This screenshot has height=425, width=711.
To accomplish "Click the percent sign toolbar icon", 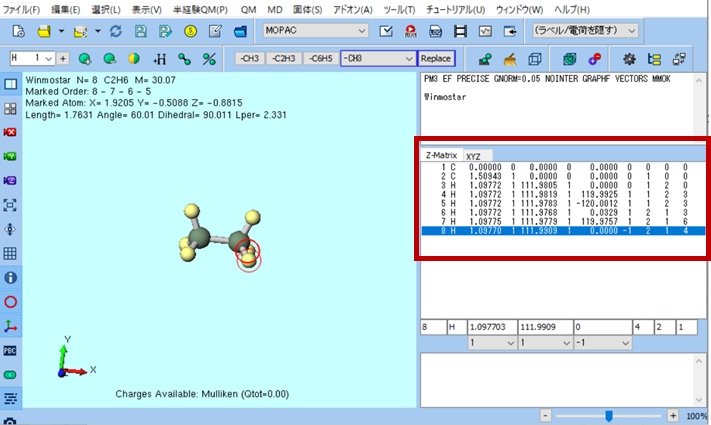I will tap(209, 59).
